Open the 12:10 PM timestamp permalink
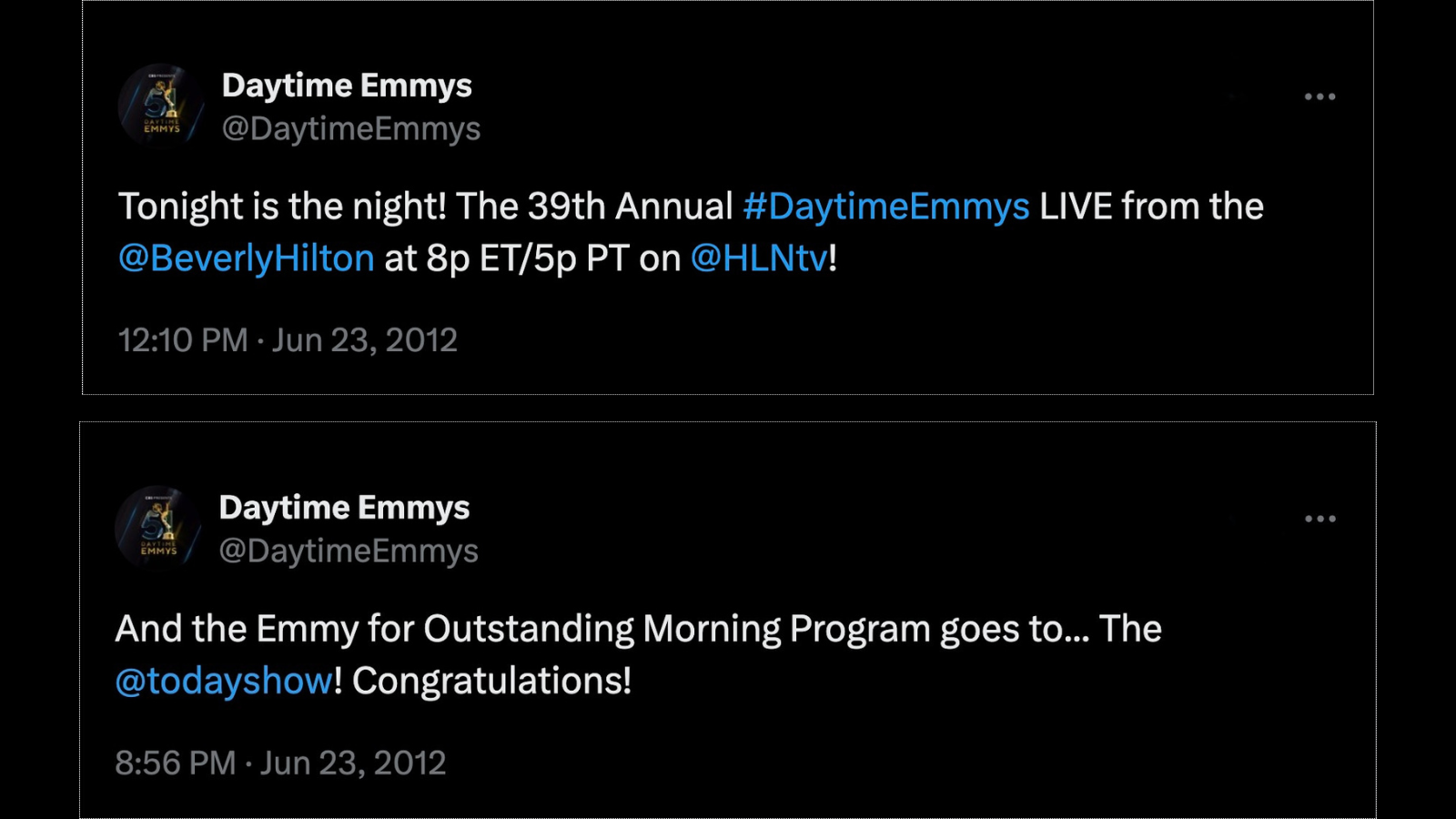 click(x=288, y=340)
